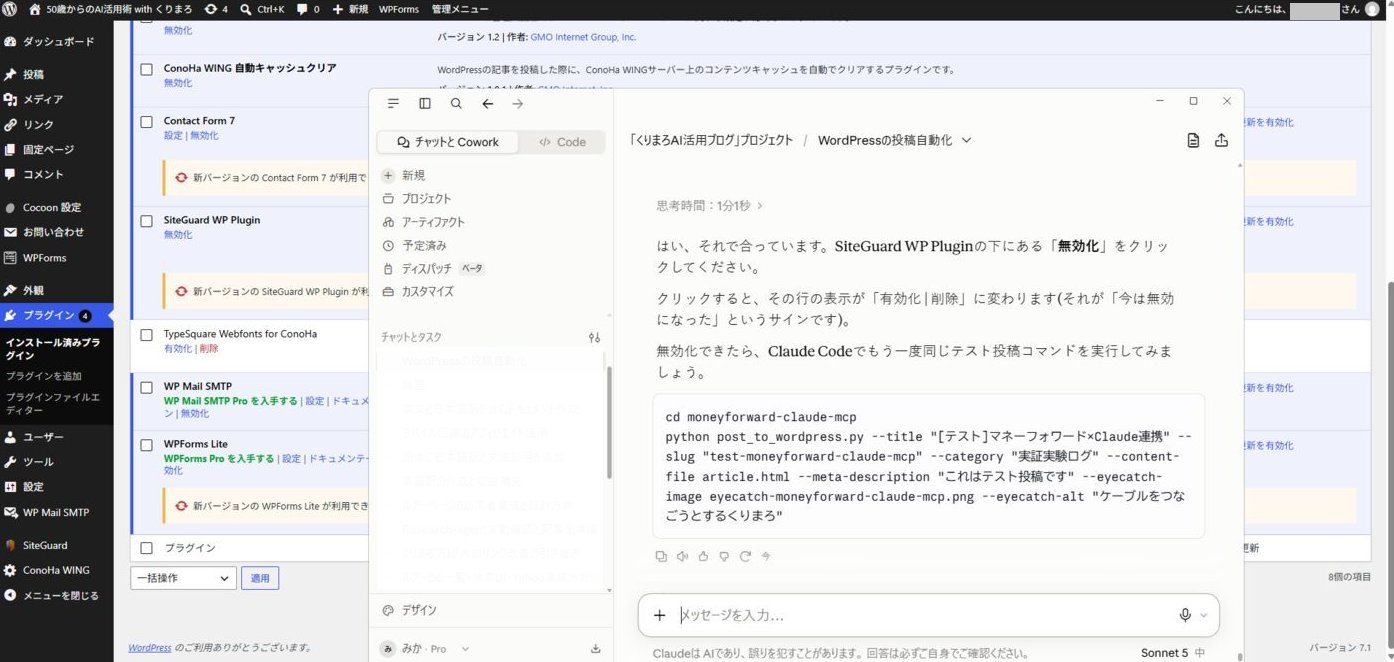Open the updates indicator showing 4 in the admin bar
The height and width of the screenshot is (662, 1394).
pyautogui.click(x=215, y=9)
